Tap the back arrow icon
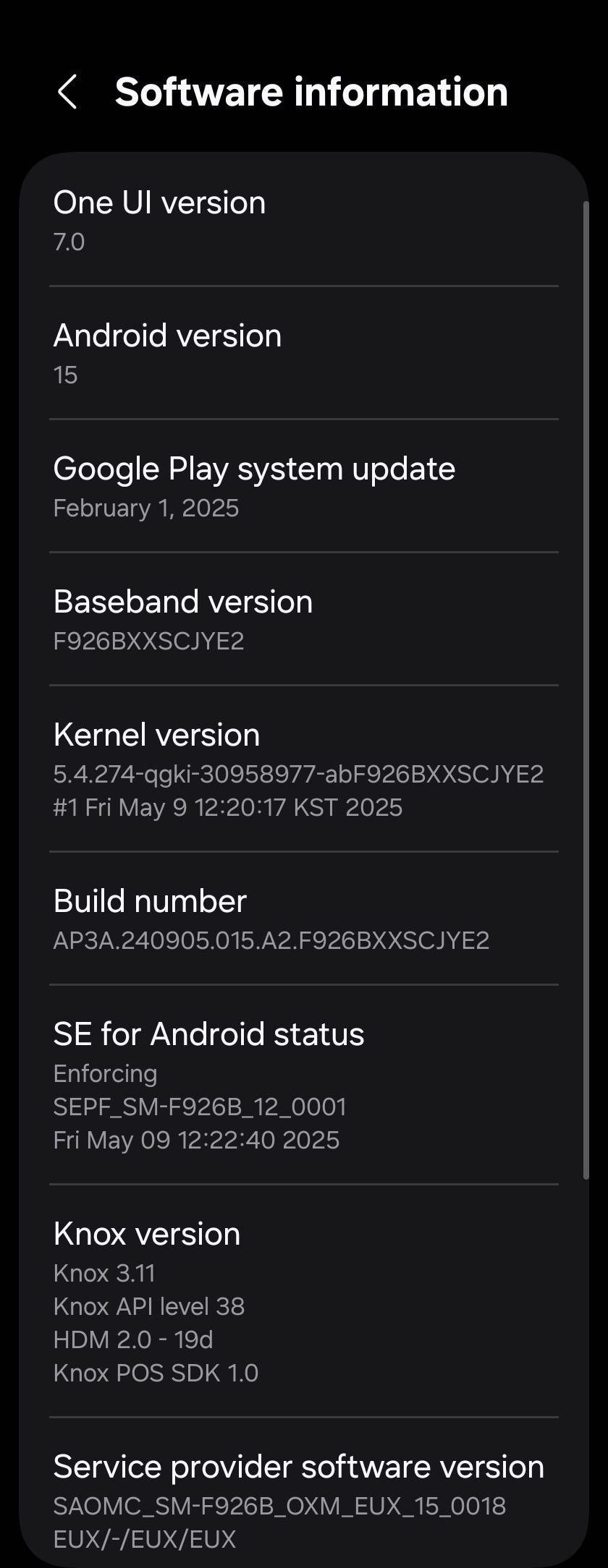The image size is (608, 1568). (67, 93)
